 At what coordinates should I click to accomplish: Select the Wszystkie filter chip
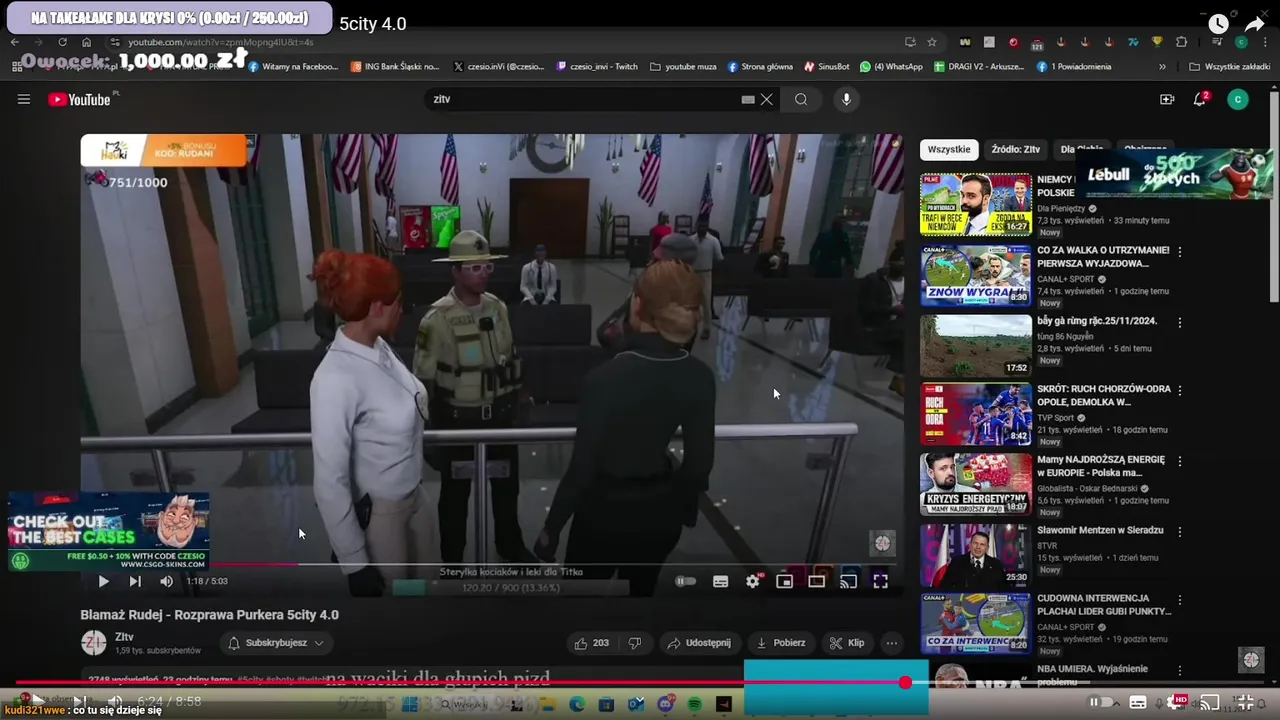pyautogui.click(x=949, y=149)
